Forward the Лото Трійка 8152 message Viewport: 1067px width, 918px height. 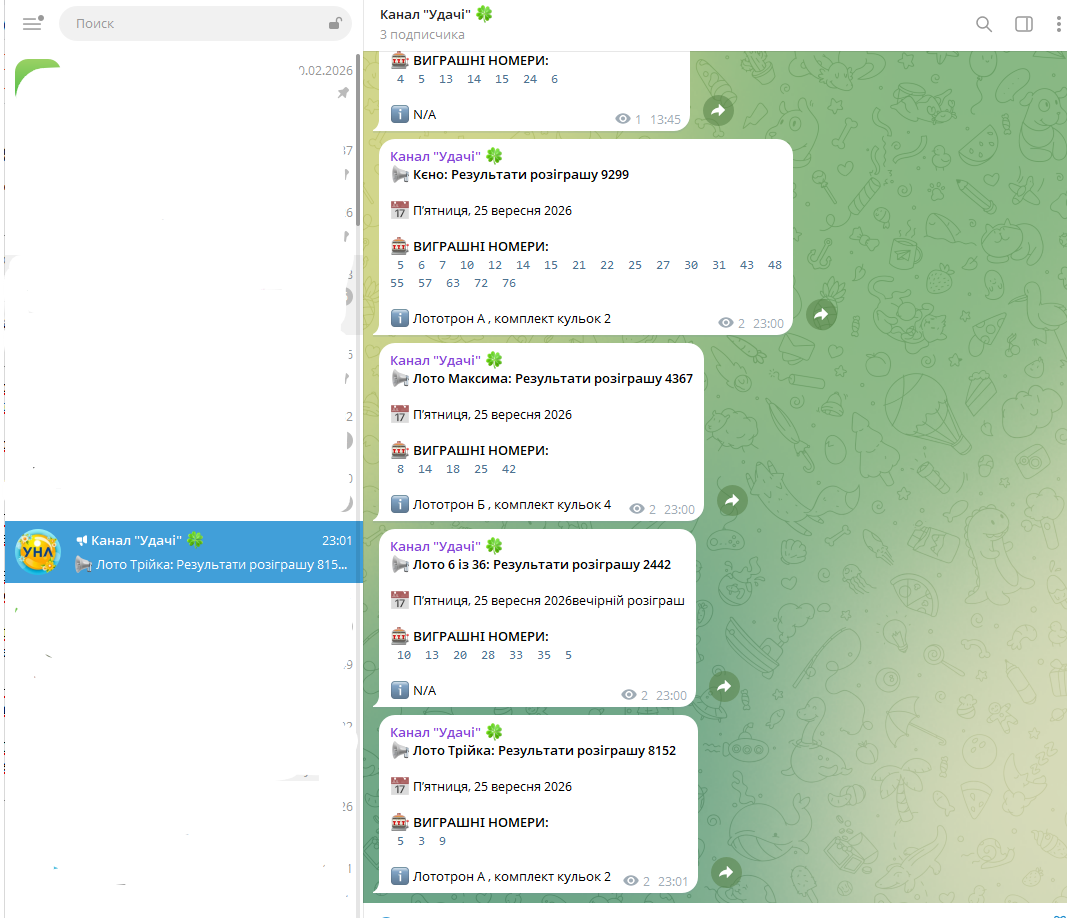point(726,872)
